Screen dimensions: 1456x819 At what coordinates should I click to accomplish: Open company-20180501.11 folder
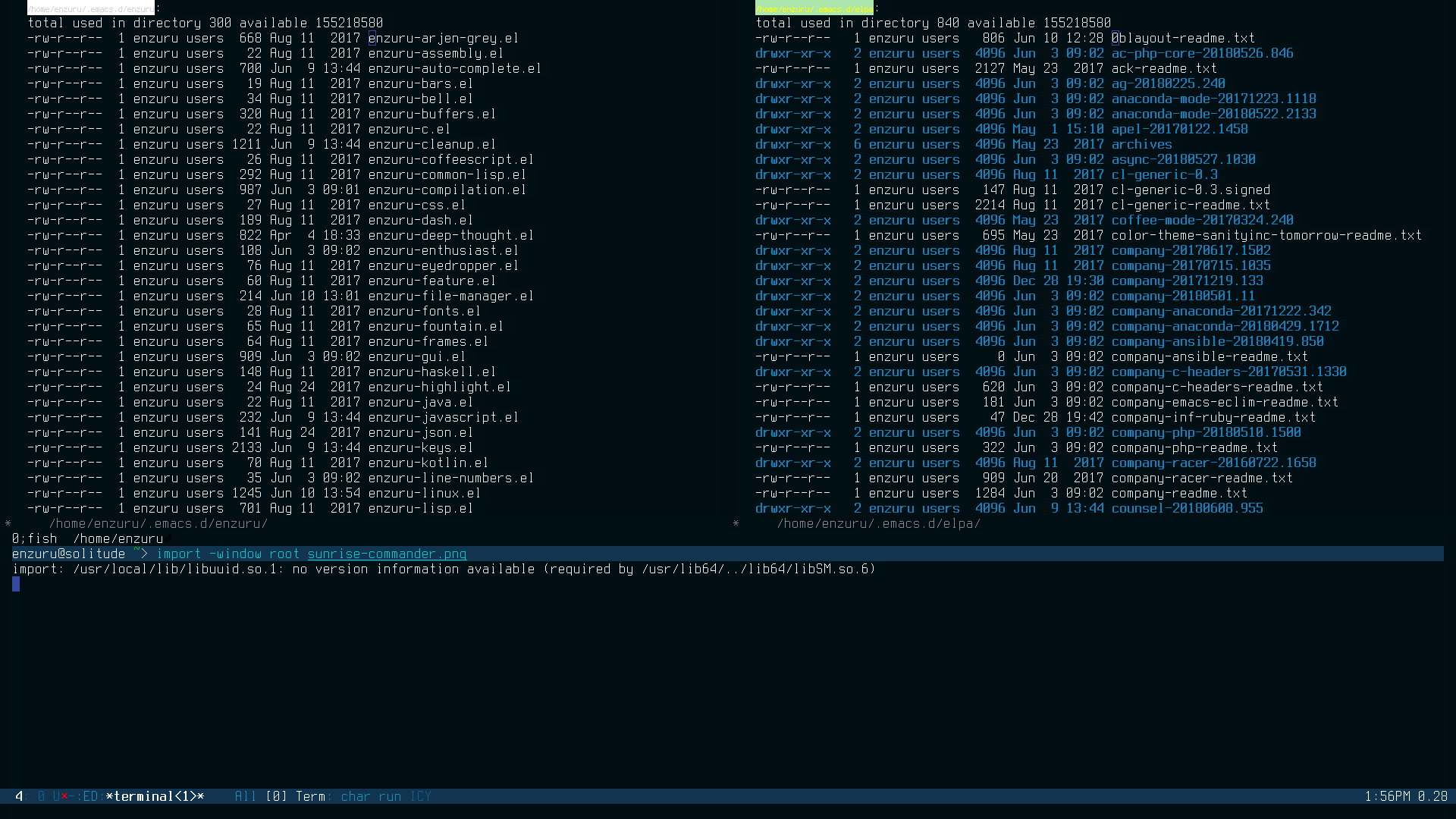coord(1183,296)
